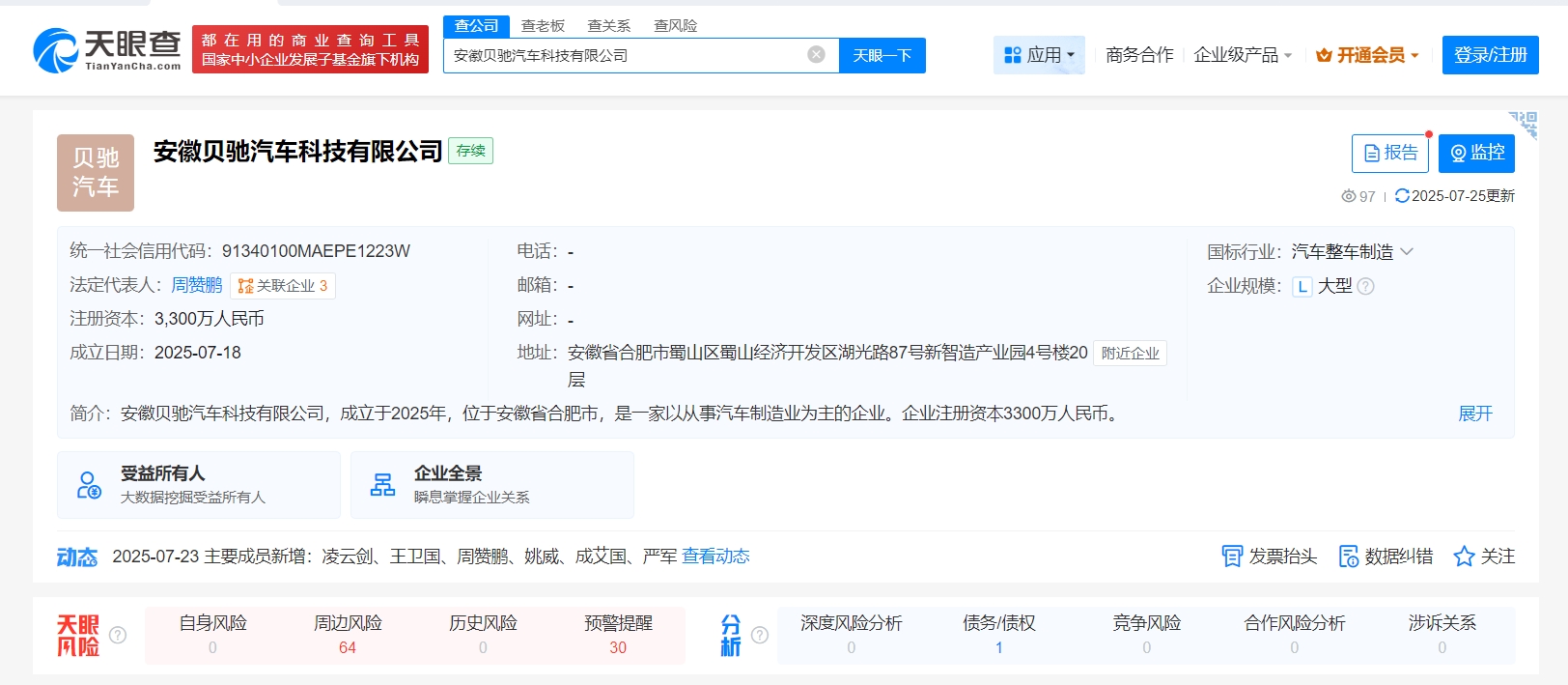This screenshot has width=1568, height=685.
Task: Click the 开通会员 crown icon
Action: [x=1324, y=55]
